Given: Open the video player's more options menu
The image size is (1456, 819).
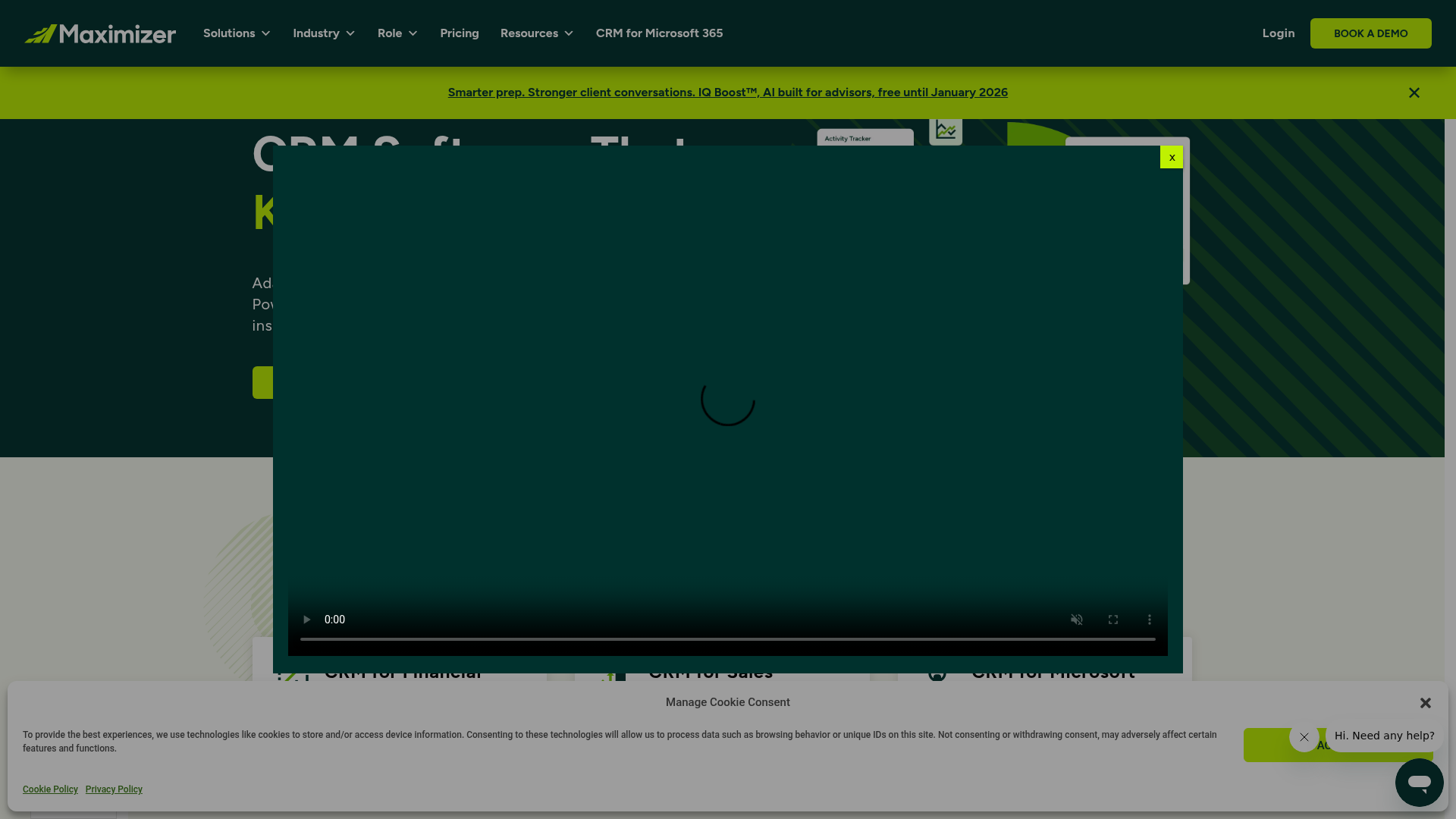Looking at the screenshot, I should [x=1149, y=620].
